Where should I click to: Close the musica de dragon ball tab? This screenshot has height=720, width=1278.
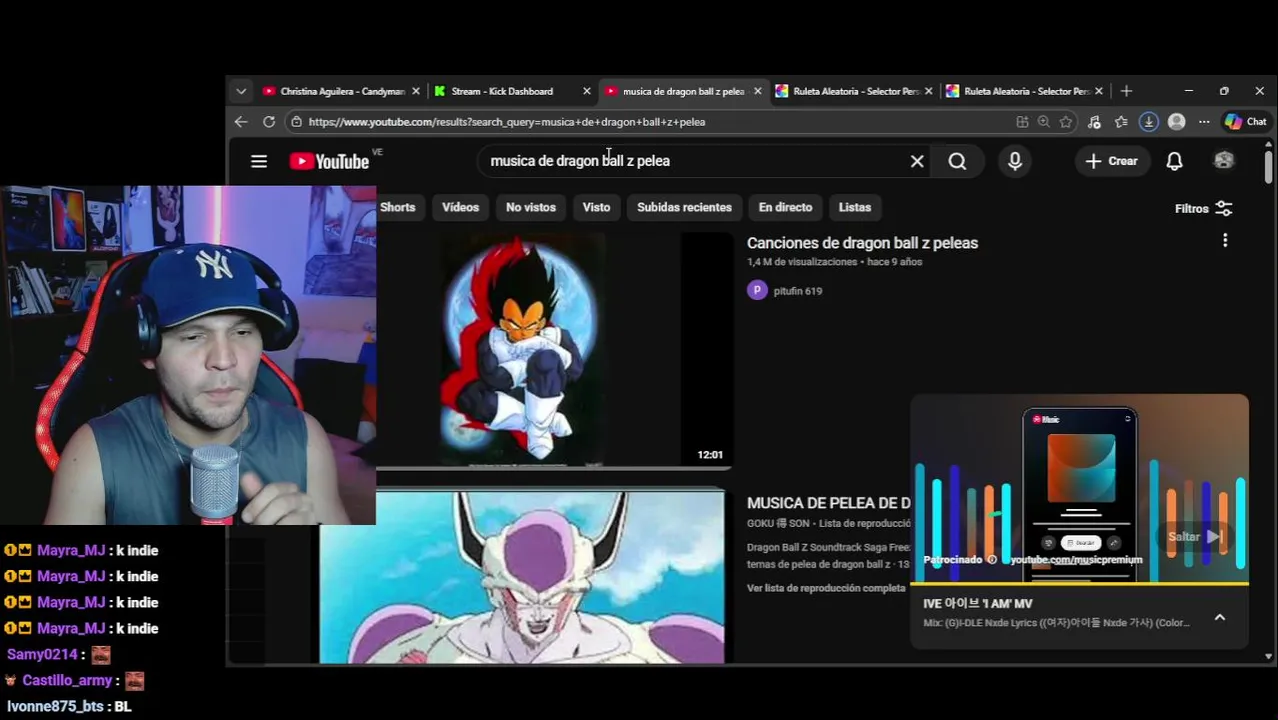757,91
